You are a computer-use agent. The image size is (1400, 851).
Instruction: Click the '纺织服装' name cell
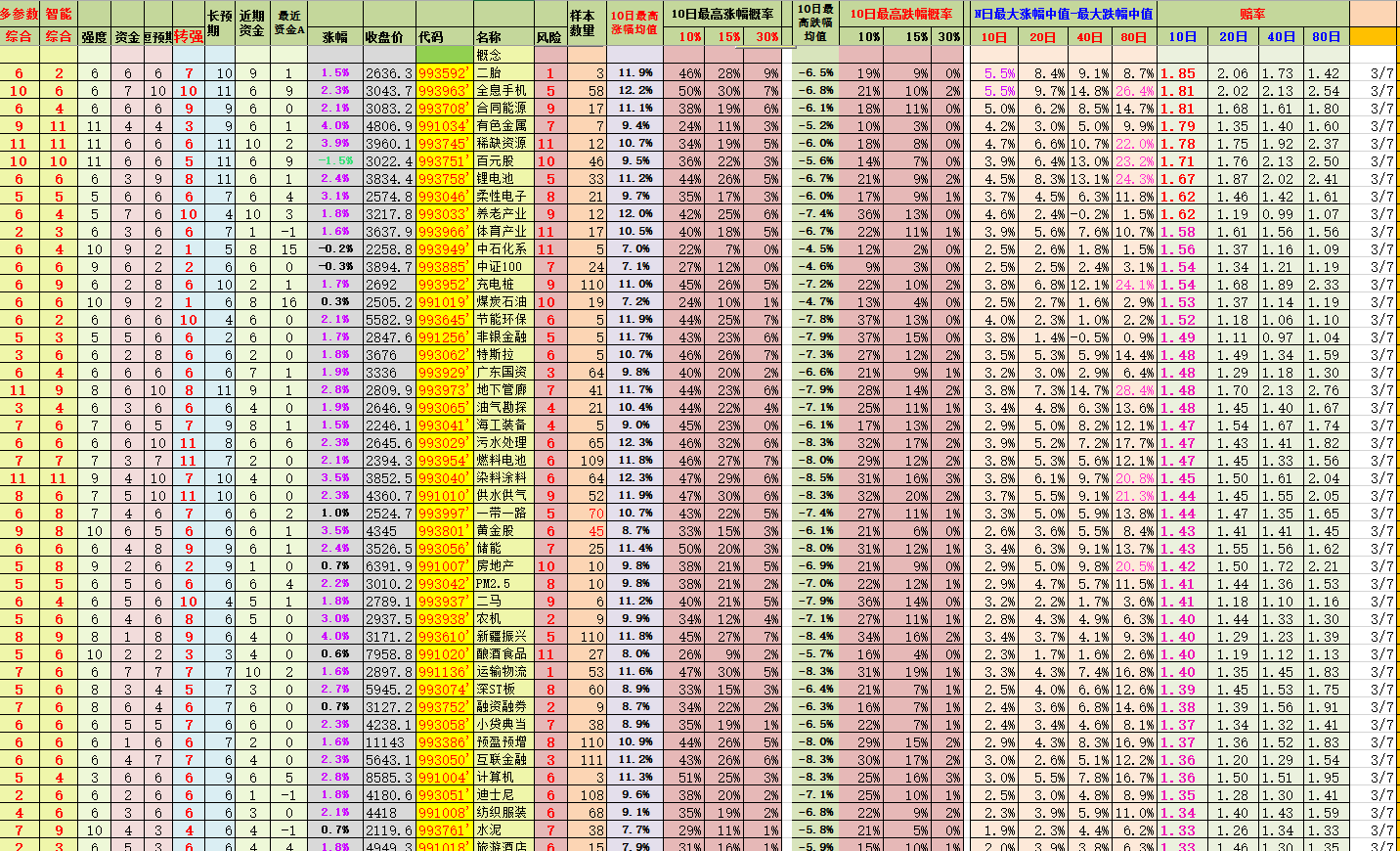503,813
